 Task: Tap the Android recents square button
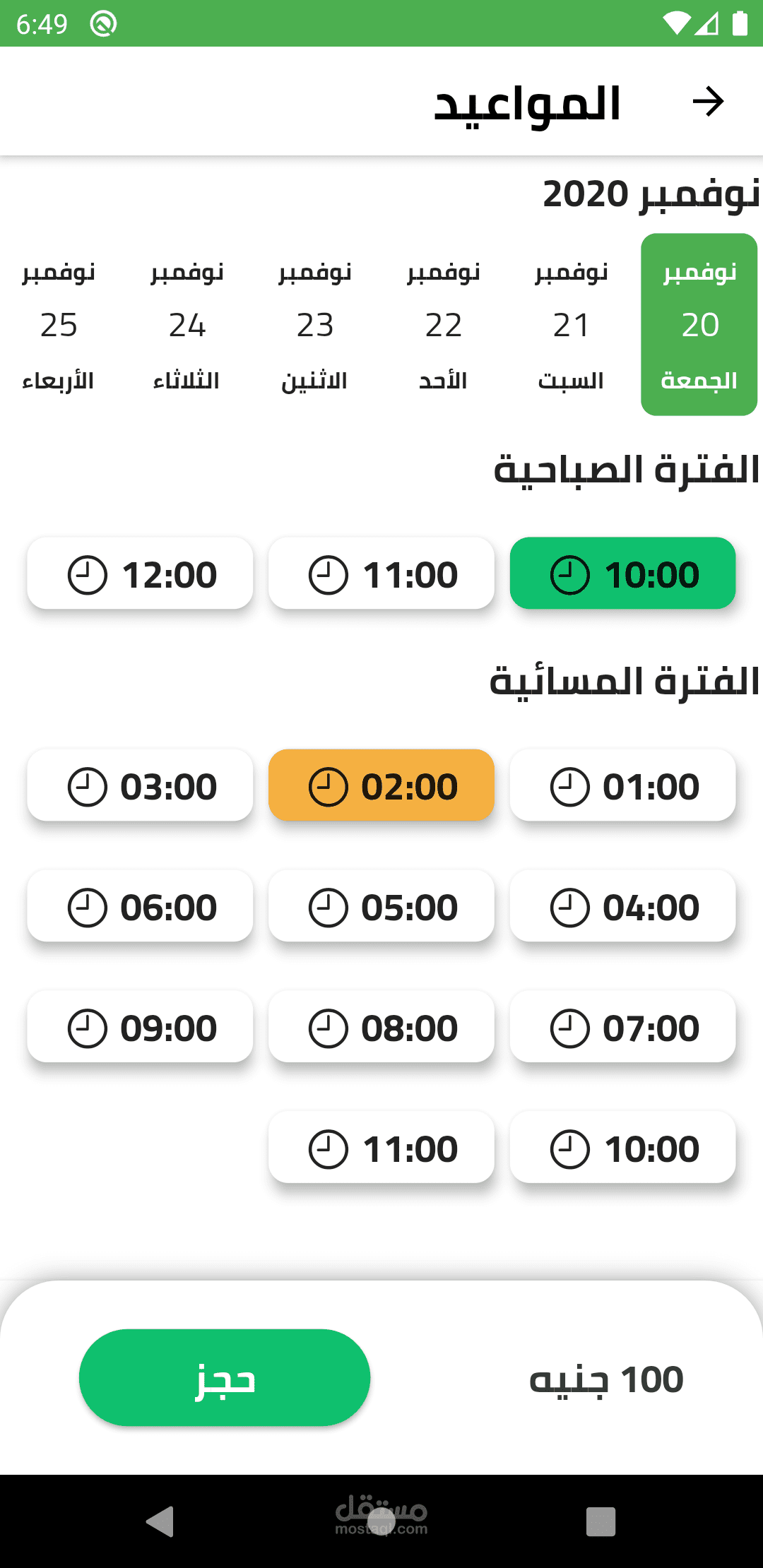tap(601, 1521)
